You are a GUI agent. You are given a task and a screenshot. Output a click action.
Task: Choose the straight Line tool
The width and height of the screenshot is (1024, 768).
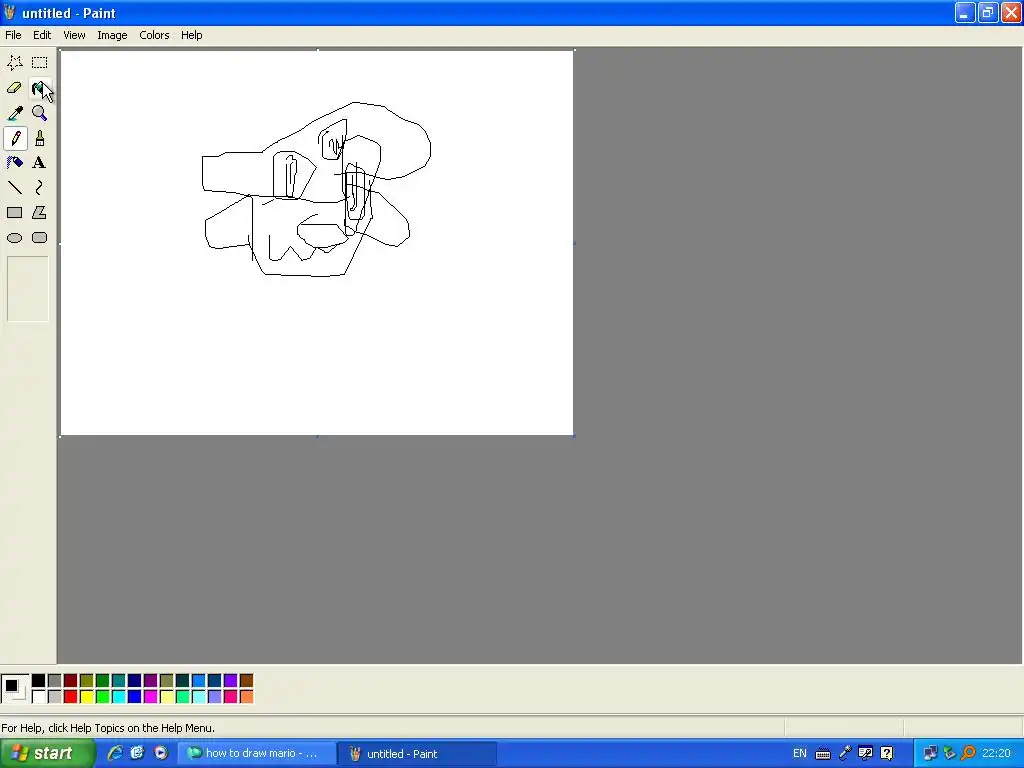pos(14,188)
